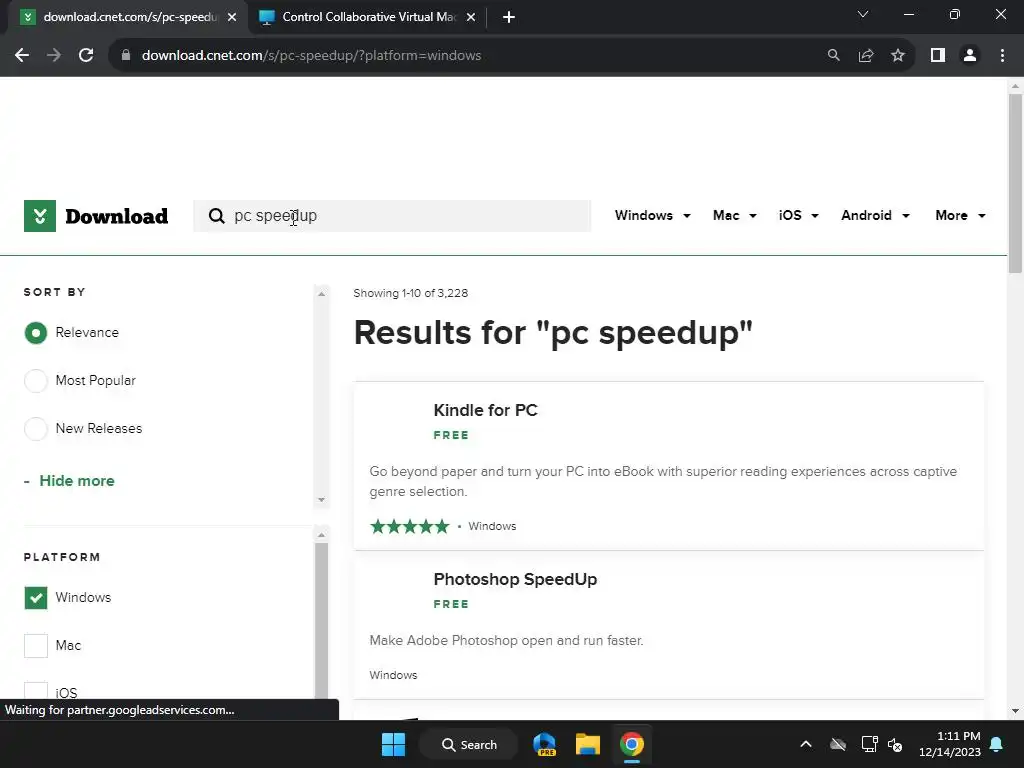
Task: Open the Chrome profile menu
Action: [970, 56]
